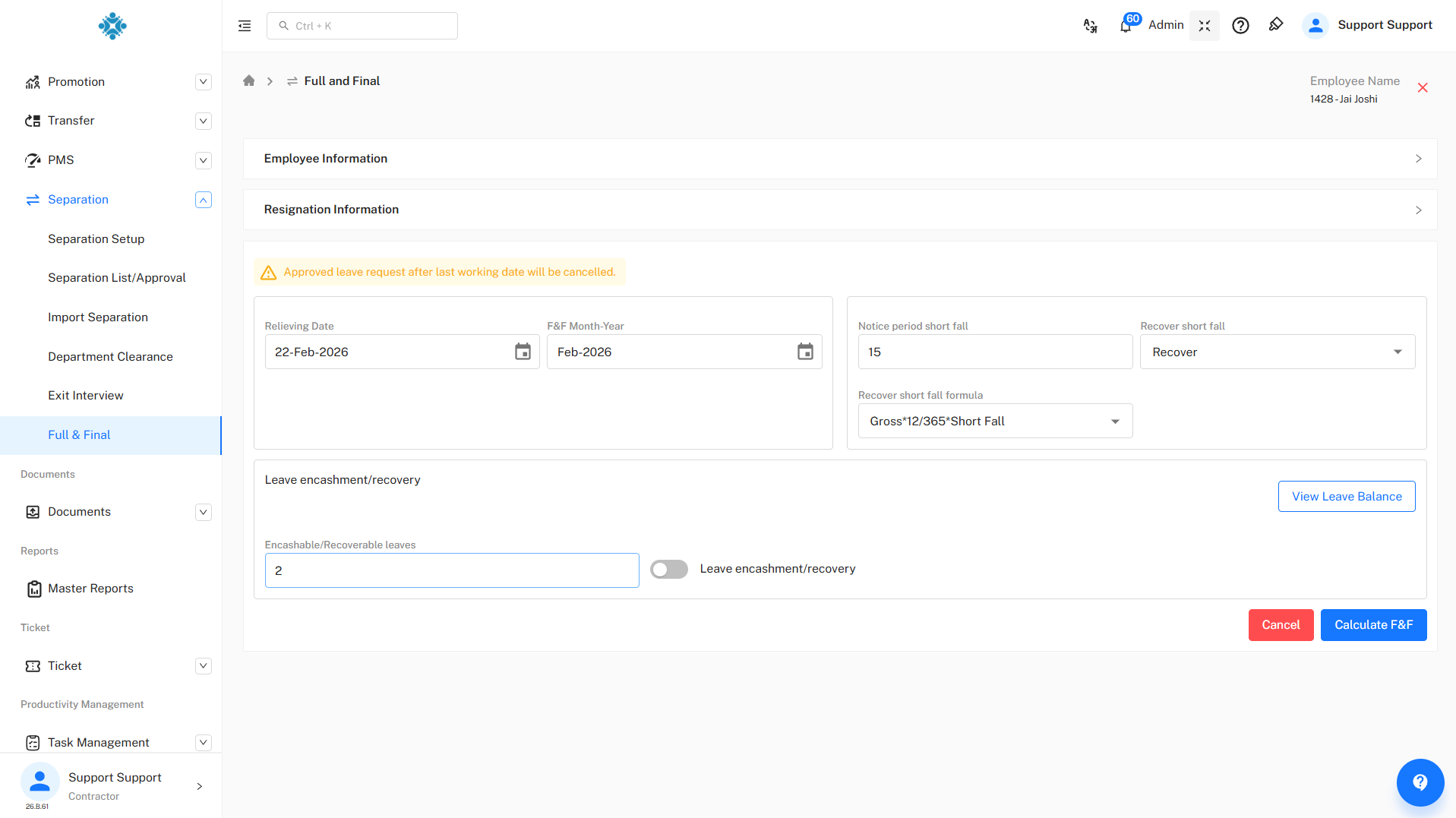
Task: Expand the Ticket menu chevron
Action: (203, 666)
